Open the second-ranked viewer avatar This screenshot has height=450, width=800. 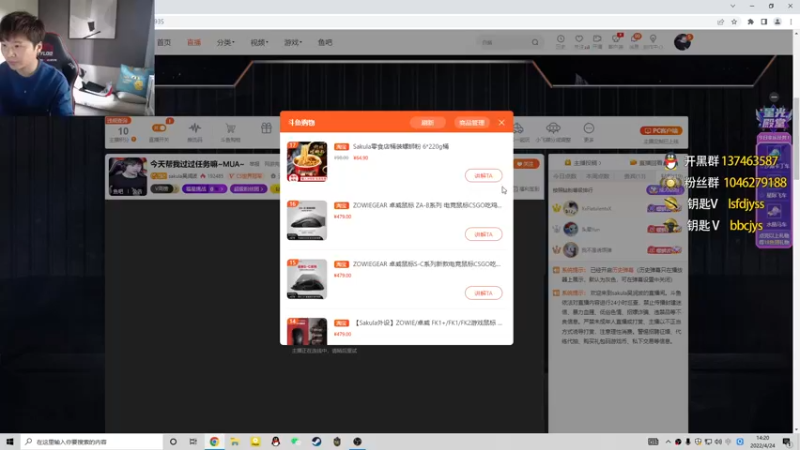point(571,229)
